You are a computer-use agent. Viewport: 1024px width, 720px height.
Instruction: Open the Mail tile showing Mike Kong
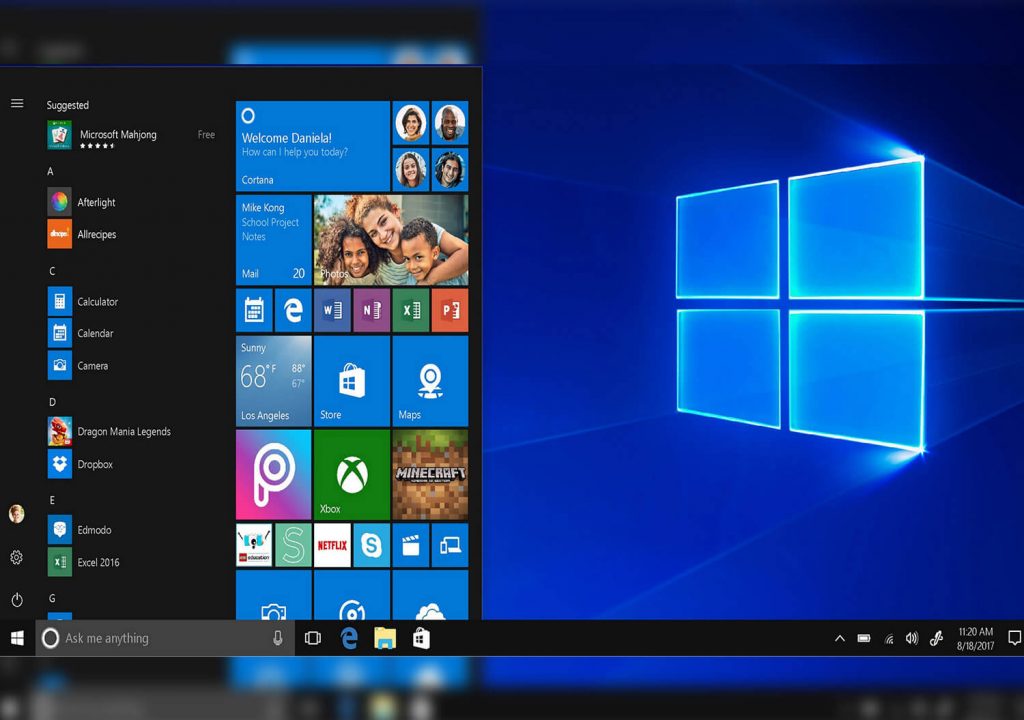273,240
